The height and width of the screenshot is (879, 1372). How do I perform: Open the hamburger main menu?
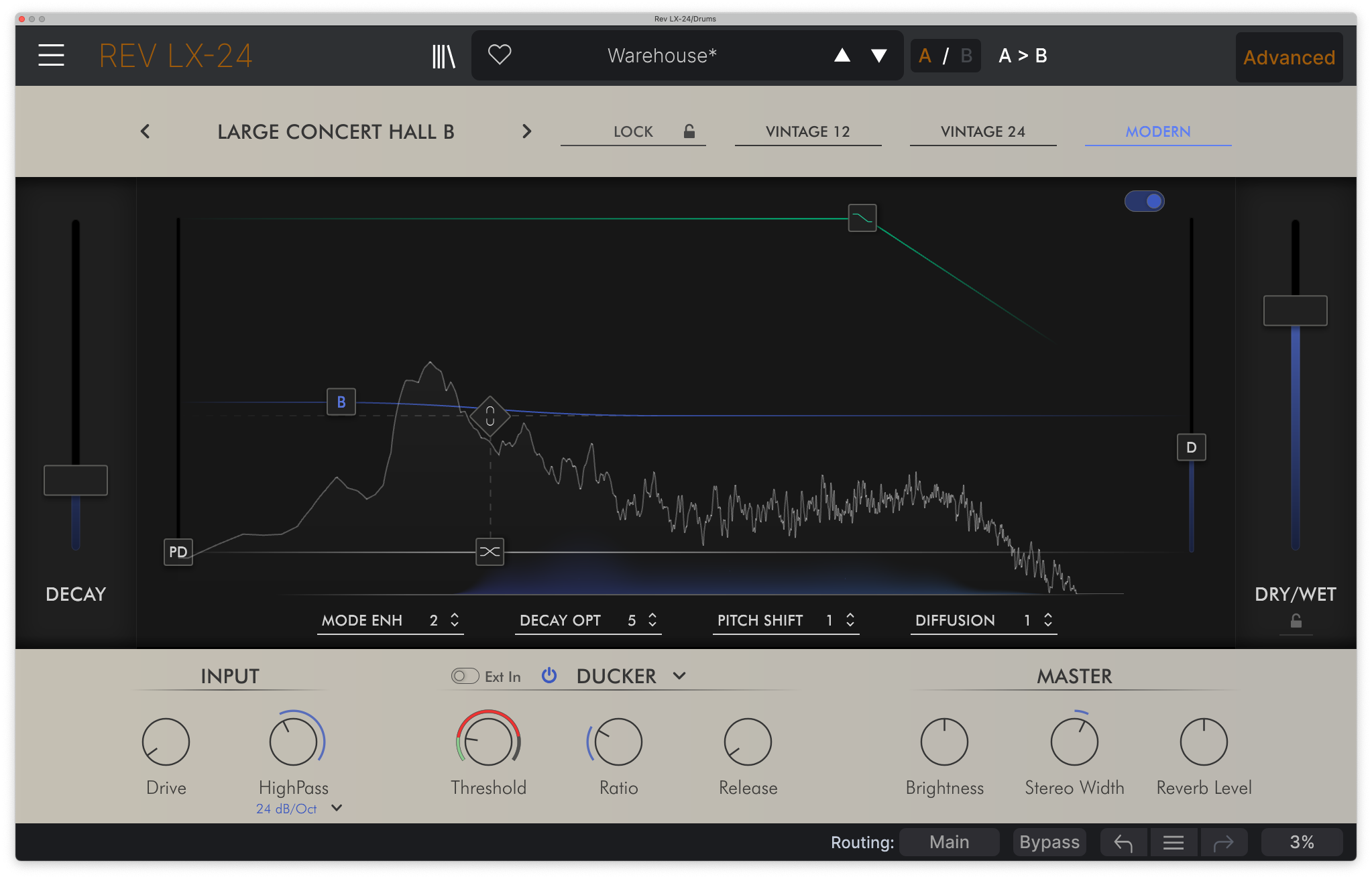pyautogui.click(x=51, y=56)
